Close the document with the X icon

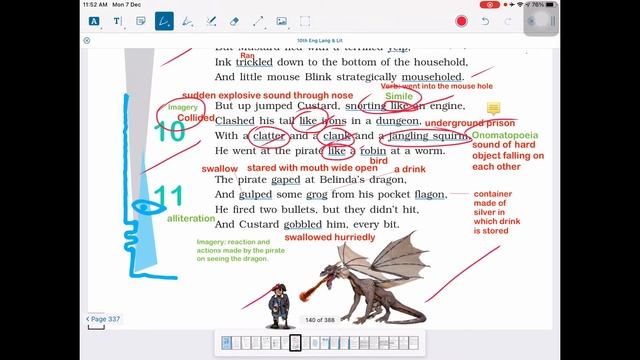(x=87, y=40)
